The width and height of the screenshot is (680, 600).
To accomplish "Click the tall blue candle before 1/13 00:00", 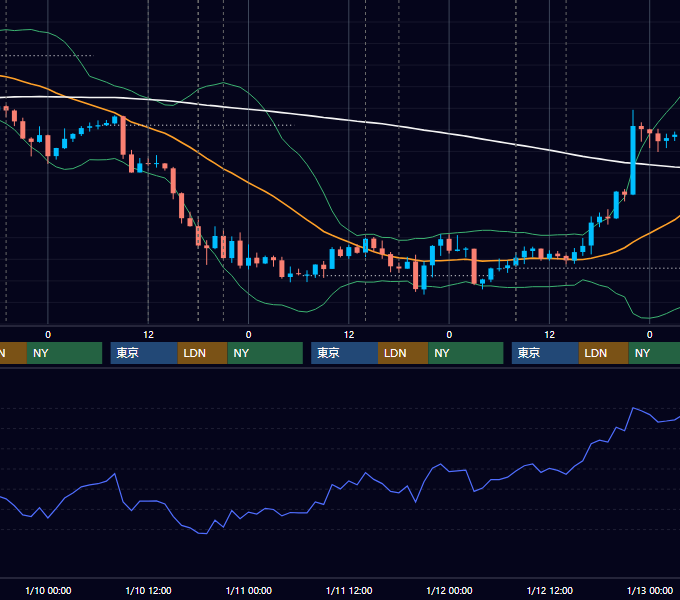I will 633,160.
